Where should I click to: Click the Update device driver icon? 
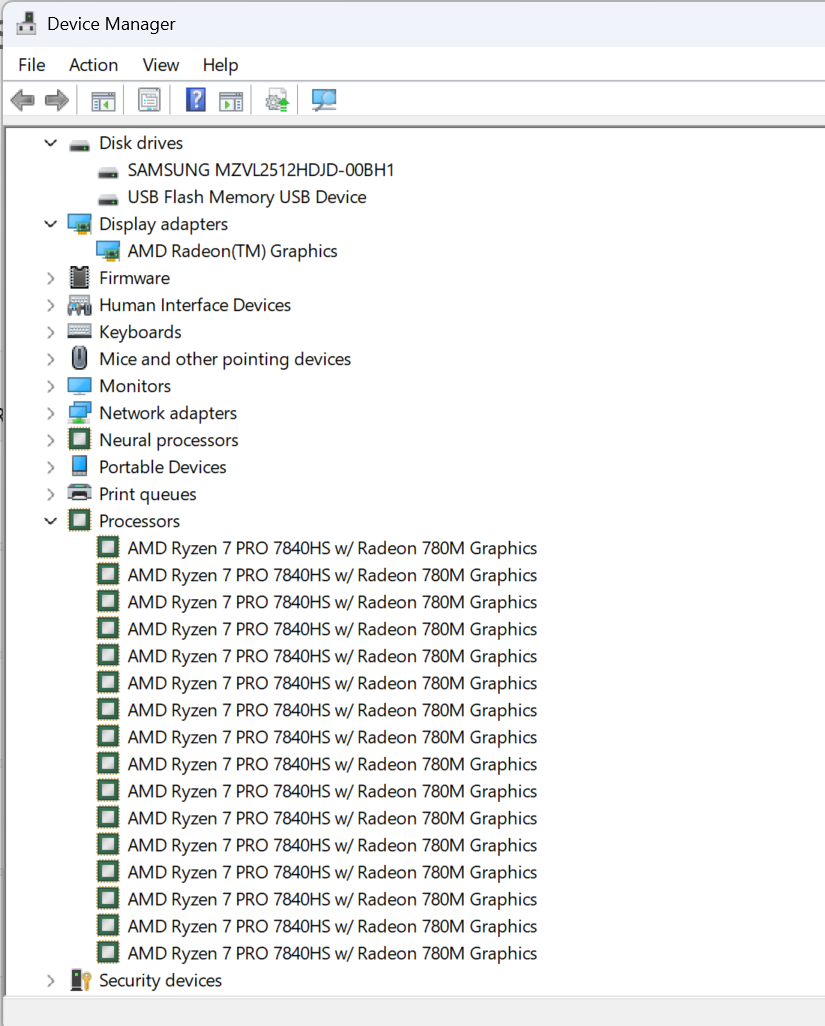(x=277, y=100)
